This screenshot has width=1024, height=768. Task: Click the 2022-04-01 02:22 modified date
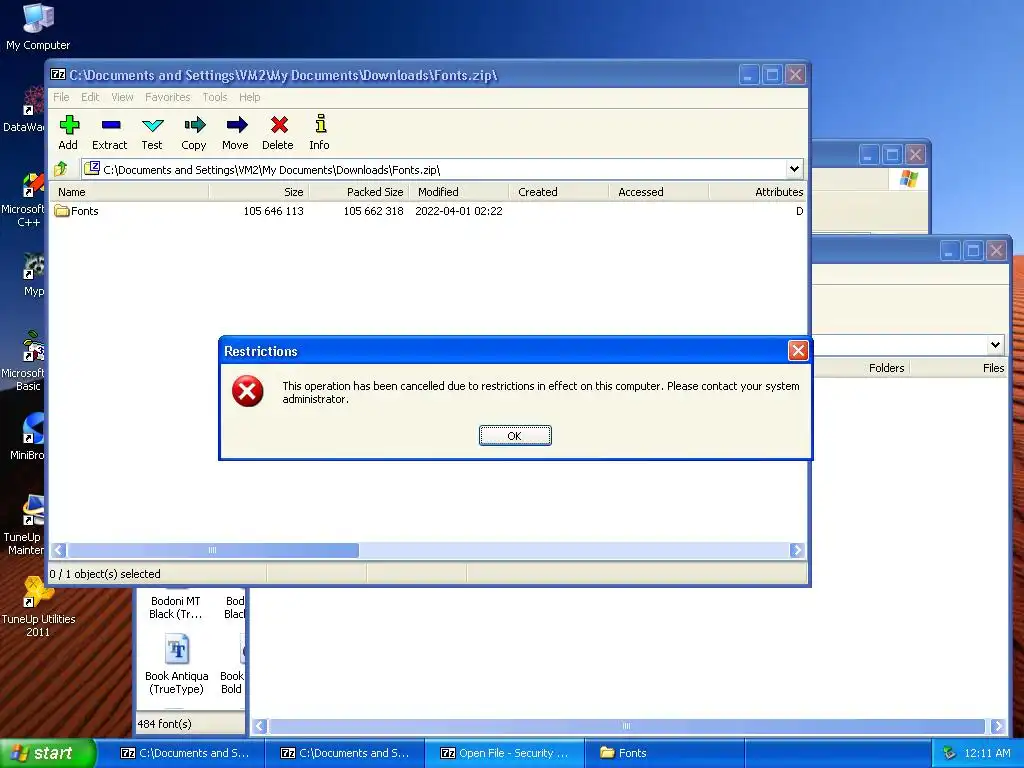(459, 211)
